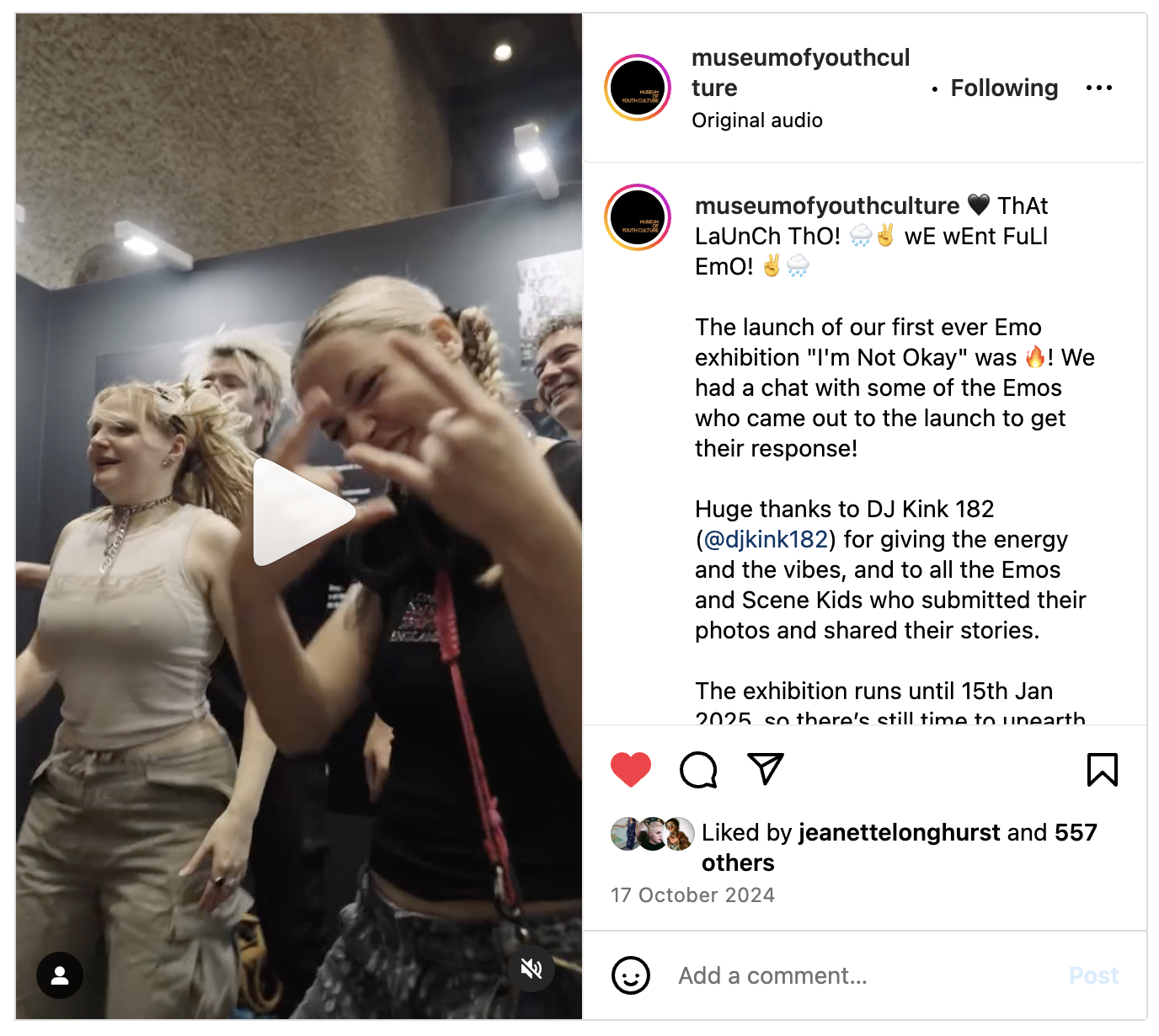
Task: Show tagged people via person icon
Action: coord(60,975)
